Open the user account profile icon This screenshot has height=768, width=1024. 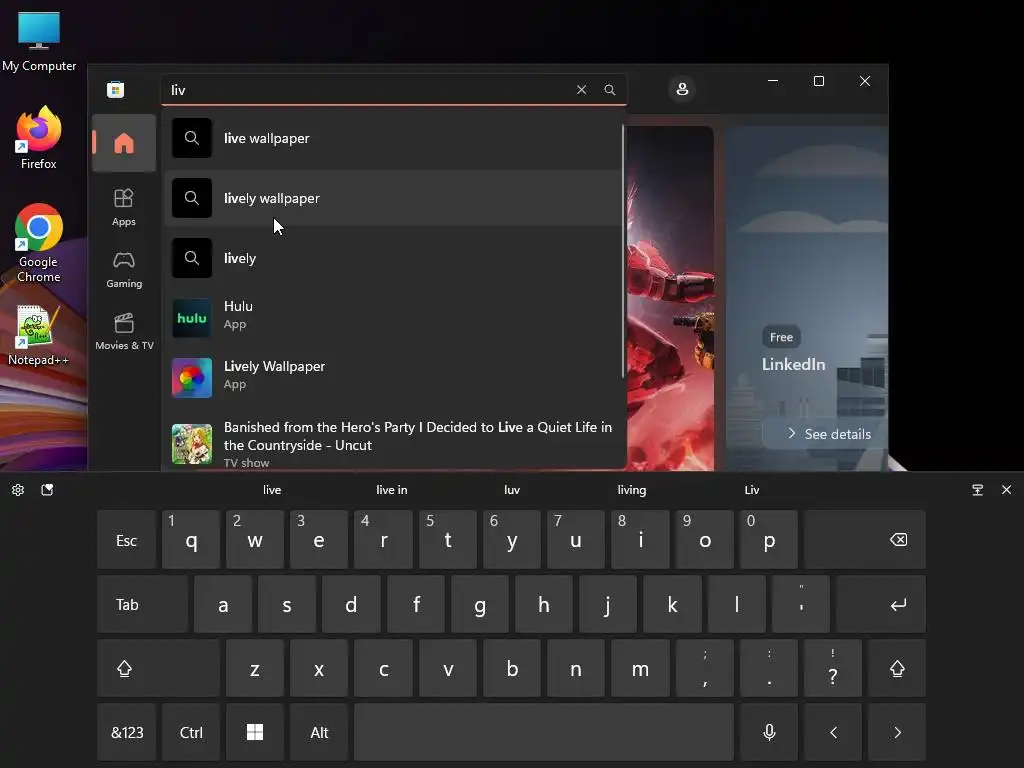[x=682, y=89]
